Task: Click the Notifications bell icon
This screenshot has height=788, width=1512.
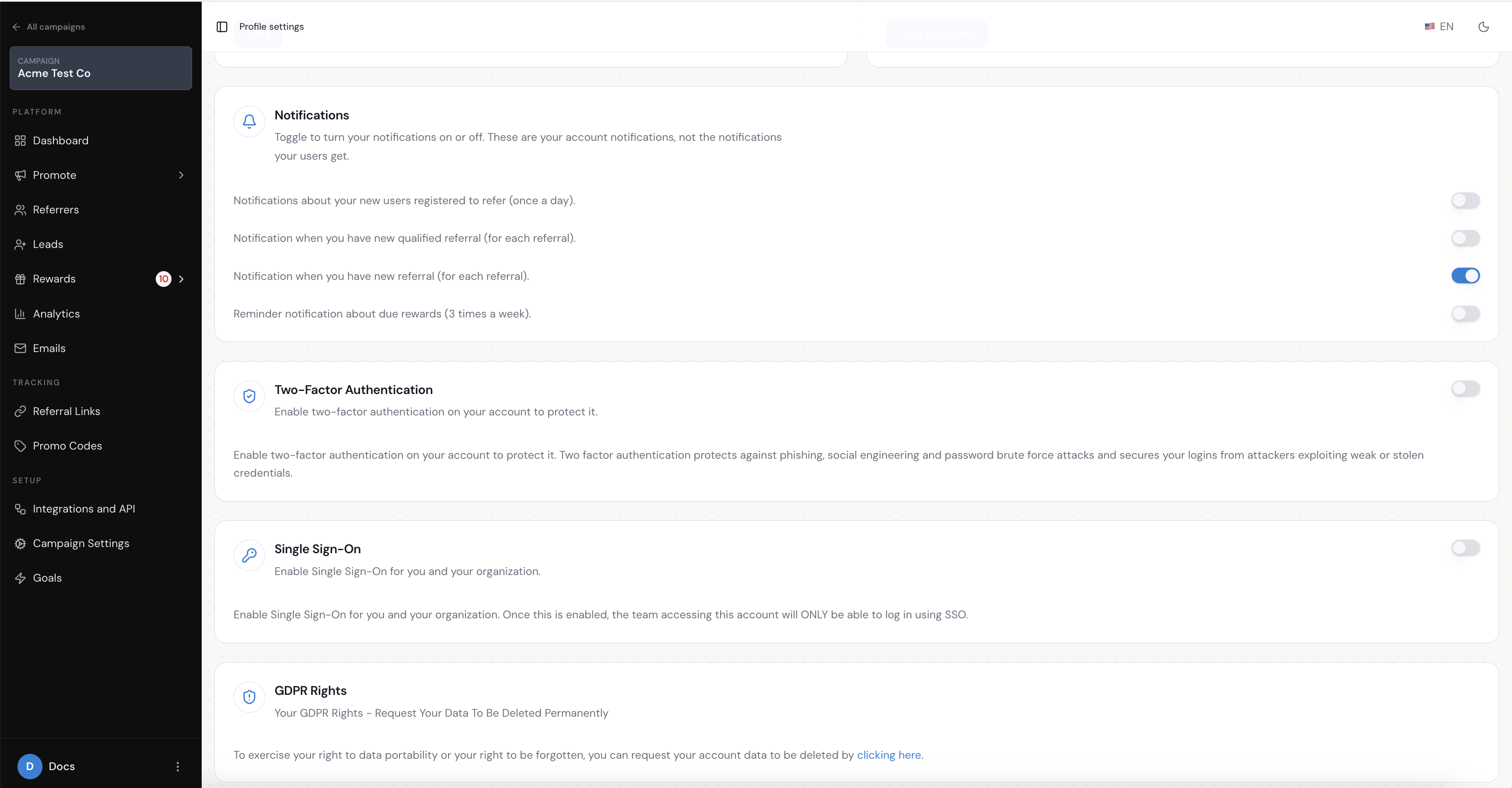Action: [x=249, y=122]
